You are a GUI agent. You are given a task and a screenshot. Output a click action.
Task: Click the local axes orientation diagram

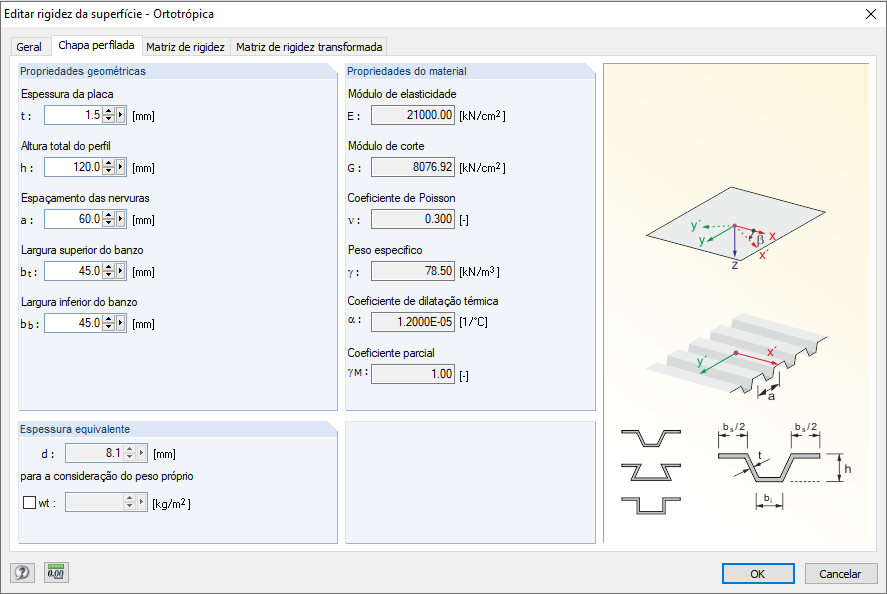click(x=735, y=227)
